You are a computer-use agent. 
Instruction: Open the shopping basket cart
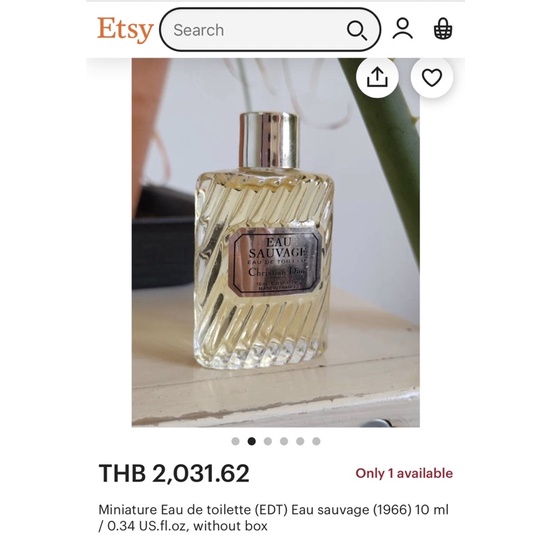(443, 29)
